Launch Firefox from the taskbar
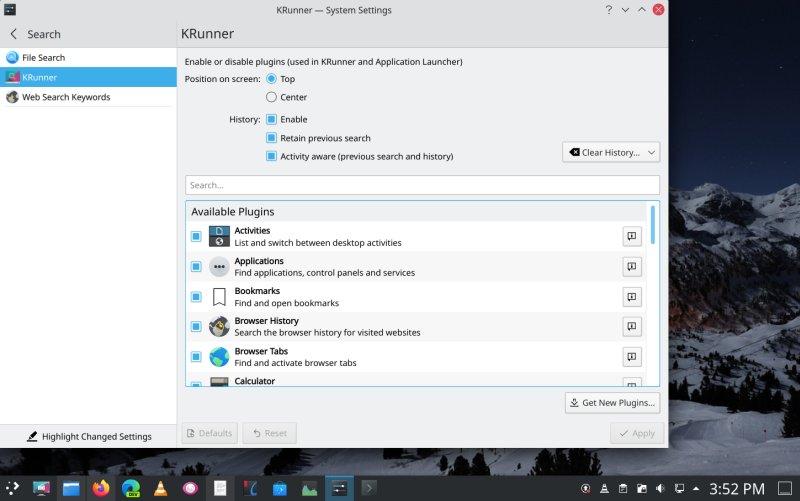Viewport: 800px width, 501px height. (x=100, y=489)
